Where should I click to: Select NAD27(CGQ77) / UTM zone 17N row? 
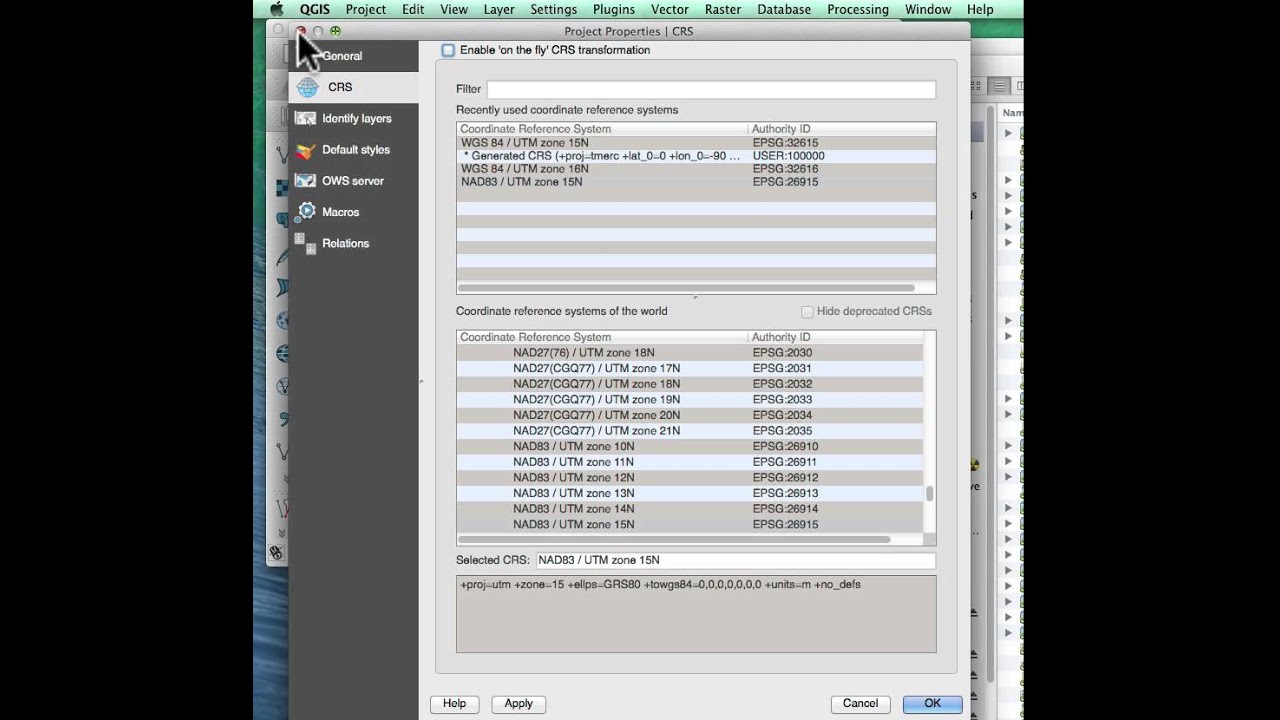click(691, 369)
